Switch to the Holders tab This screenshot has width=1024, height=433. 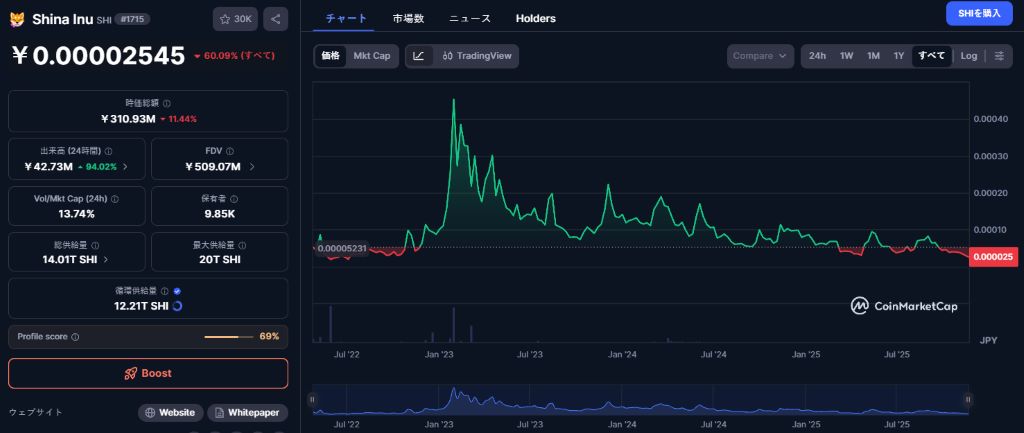coord(535,18)
